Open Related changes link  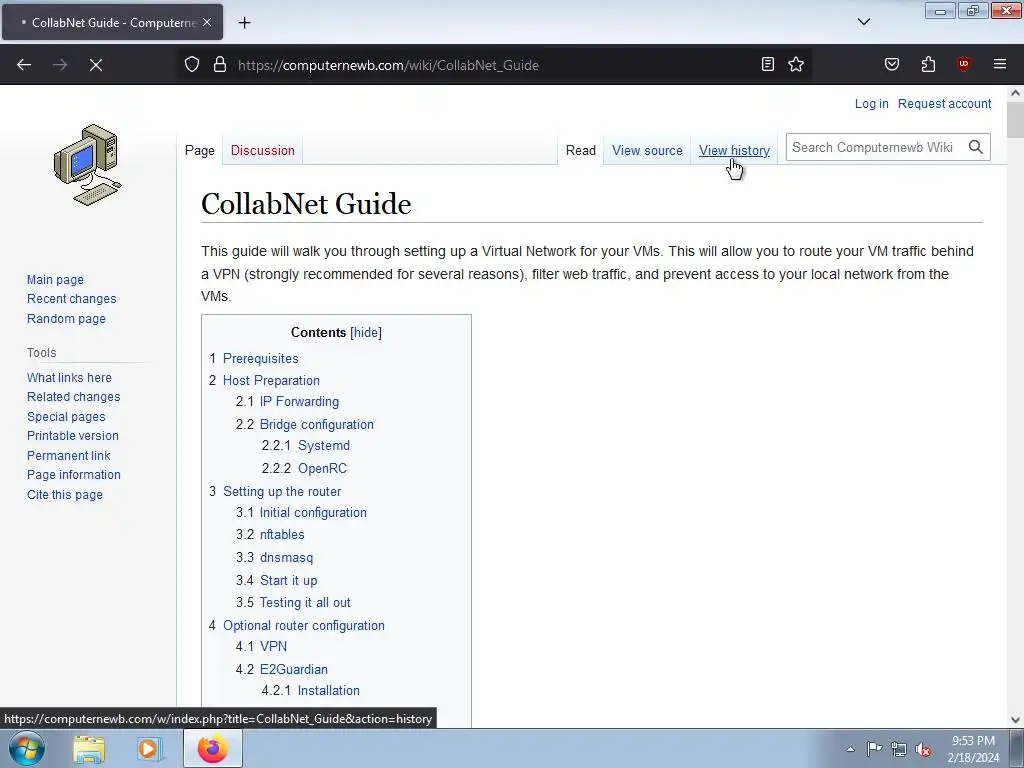point(74,396)
